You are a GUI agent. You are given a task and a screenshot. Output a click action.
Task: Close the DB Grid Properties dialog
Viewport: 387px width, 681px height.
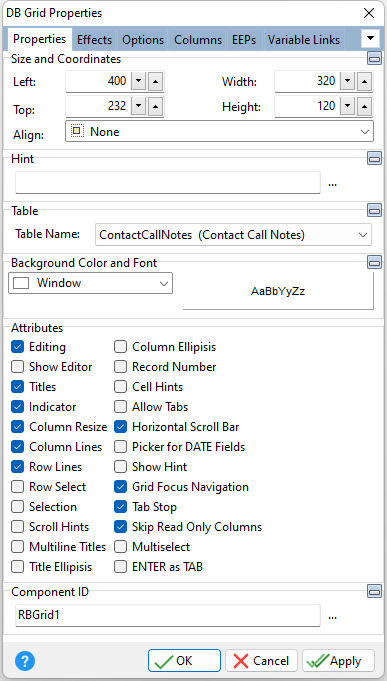369,13
